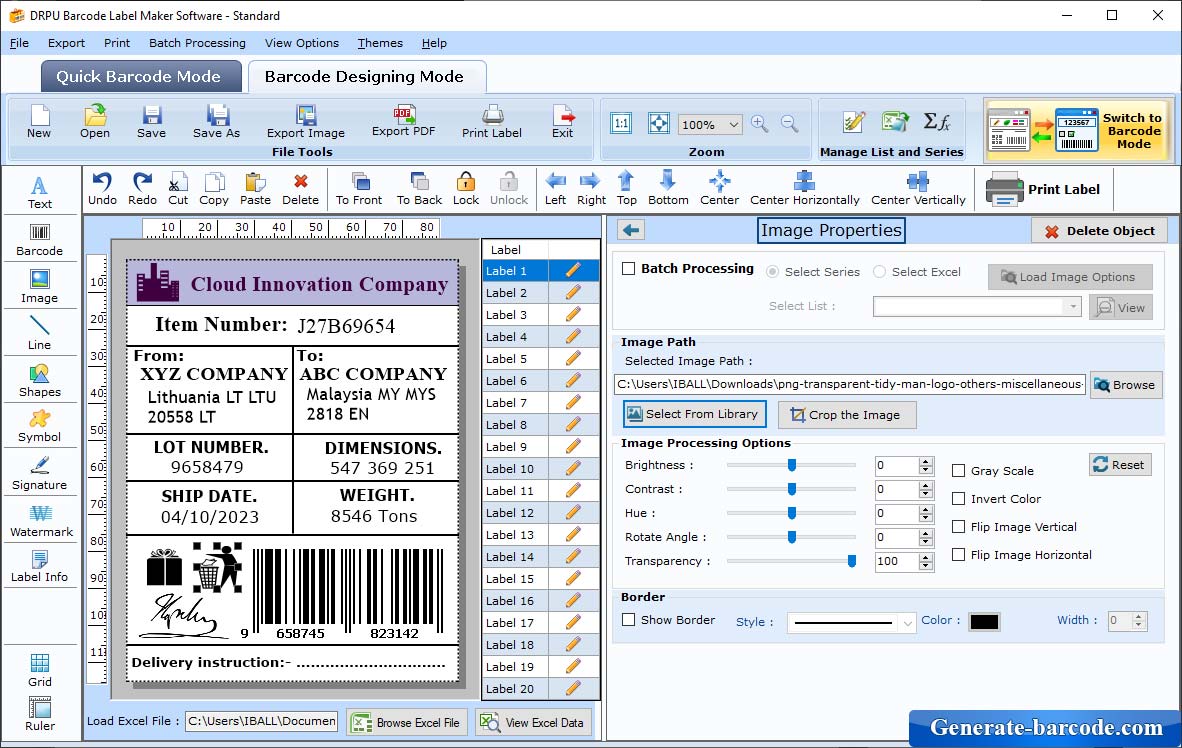Viewport: 1182px width, 748px height.
Task: Zoom in with the magnifier plus
Action: 760,124
